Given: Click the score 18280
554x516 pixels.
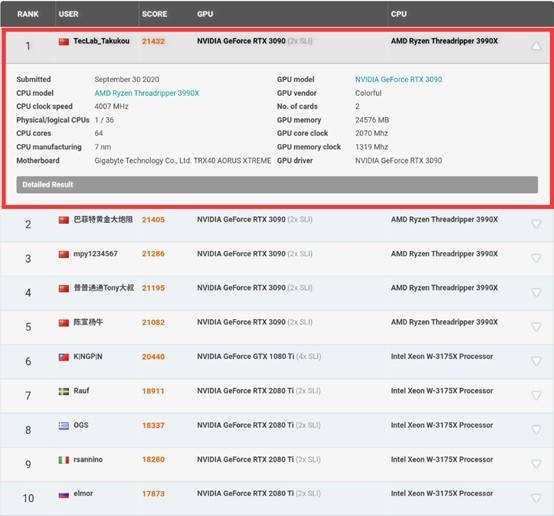Looking at the screenshot, I should [153, 459].
